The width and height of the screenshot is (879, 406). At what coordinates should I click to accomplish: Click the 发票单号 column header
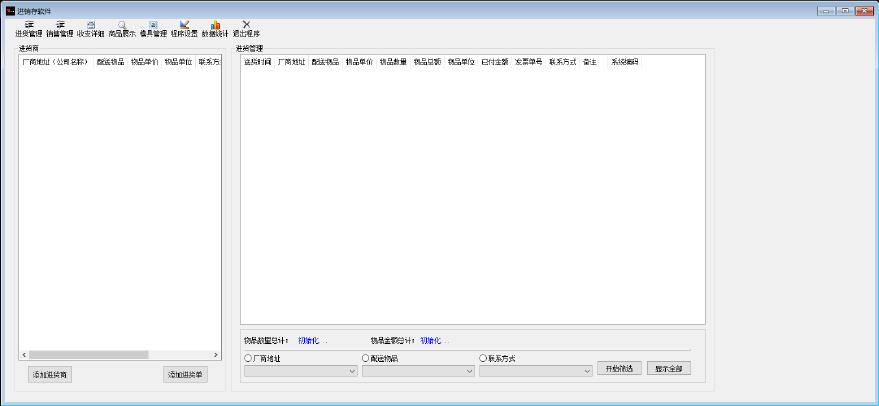pos(529,62)
